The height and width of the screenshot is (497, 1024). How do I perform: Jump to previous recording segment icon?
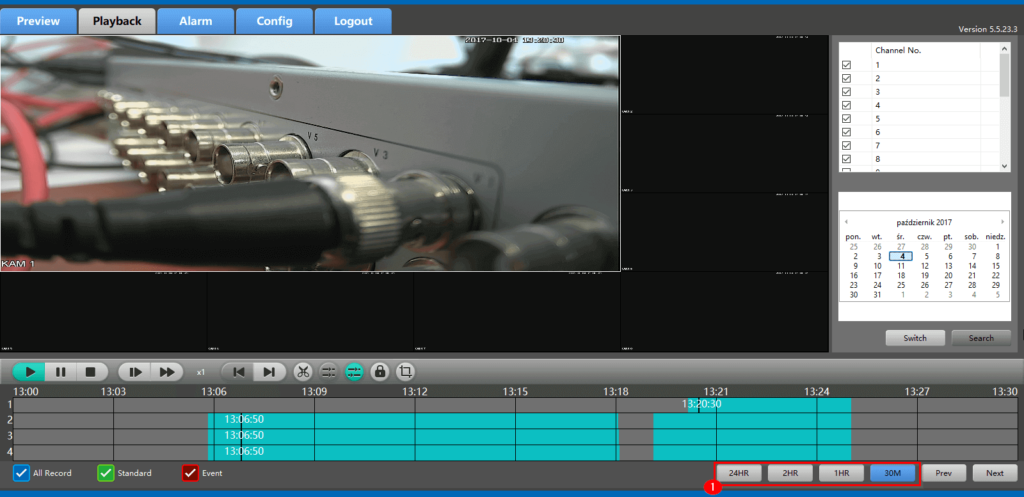[x=238, y=371]
